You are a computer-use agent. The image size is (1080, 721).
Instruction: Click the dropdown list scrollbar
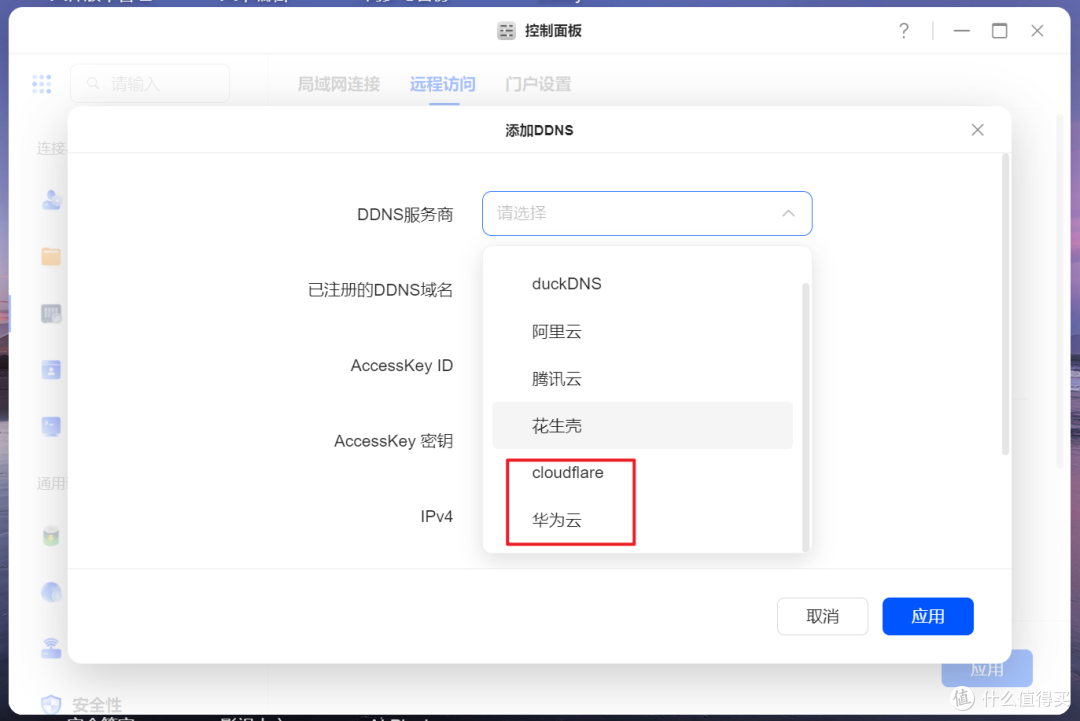pyautogui.click(x=805, y=417)
